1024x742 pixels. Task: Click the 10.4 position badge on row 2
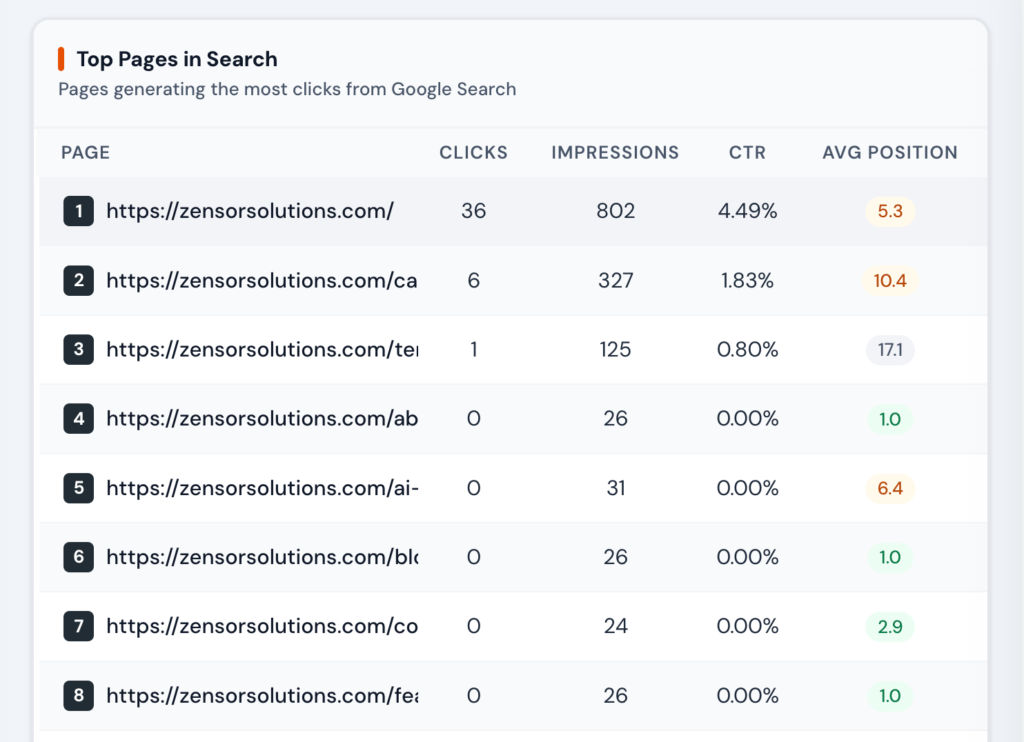[889, 281]
